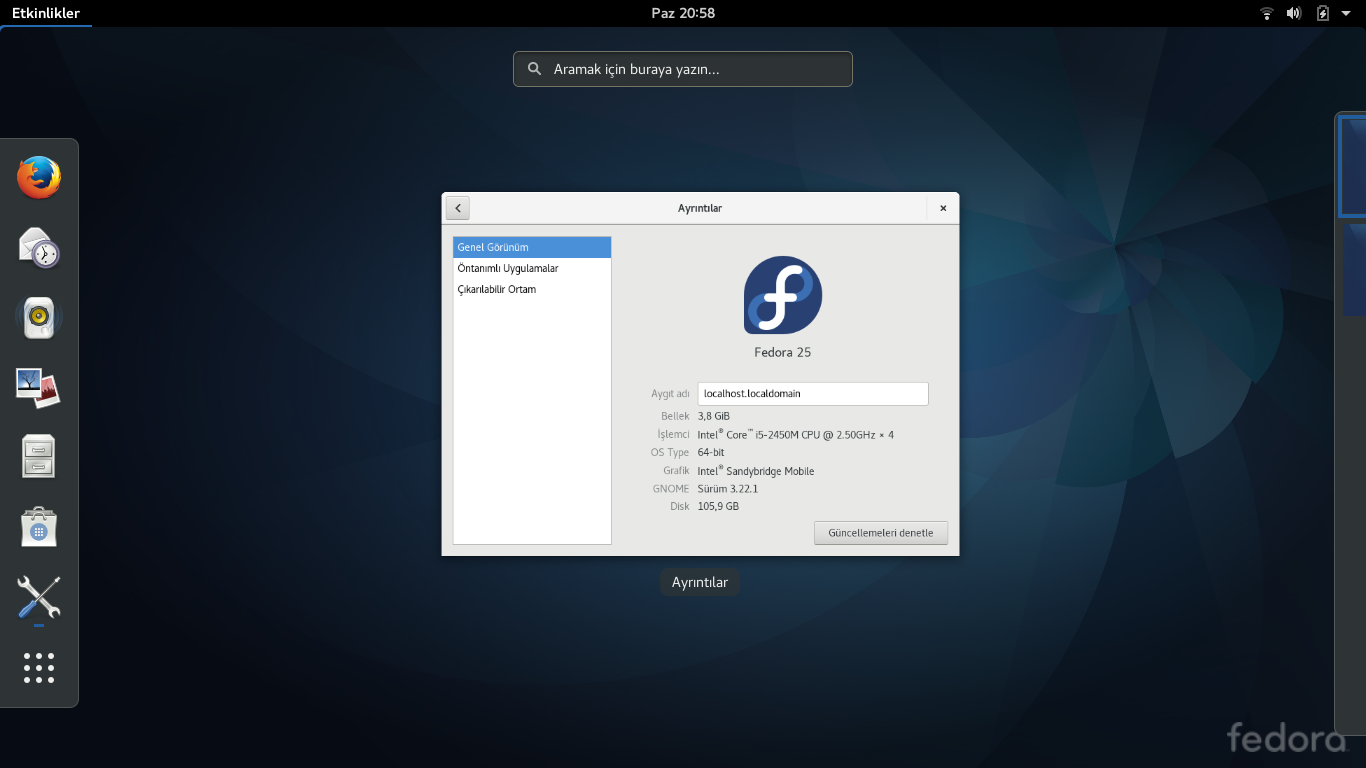The height and width of the screenshot is (768, 1366).
Task: Click the search magnifier icon
Action: point(535,69)
